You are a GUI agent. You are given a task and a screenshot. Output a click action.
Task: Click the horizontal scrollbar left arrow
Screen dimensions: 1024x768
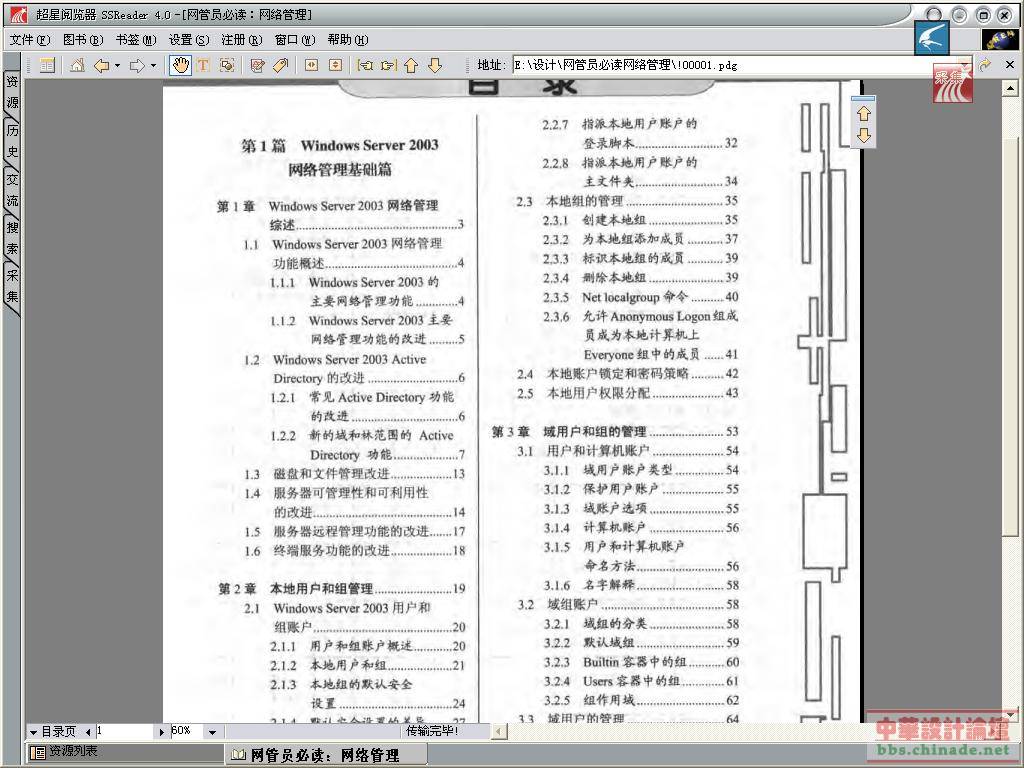[x=498, y=731]
